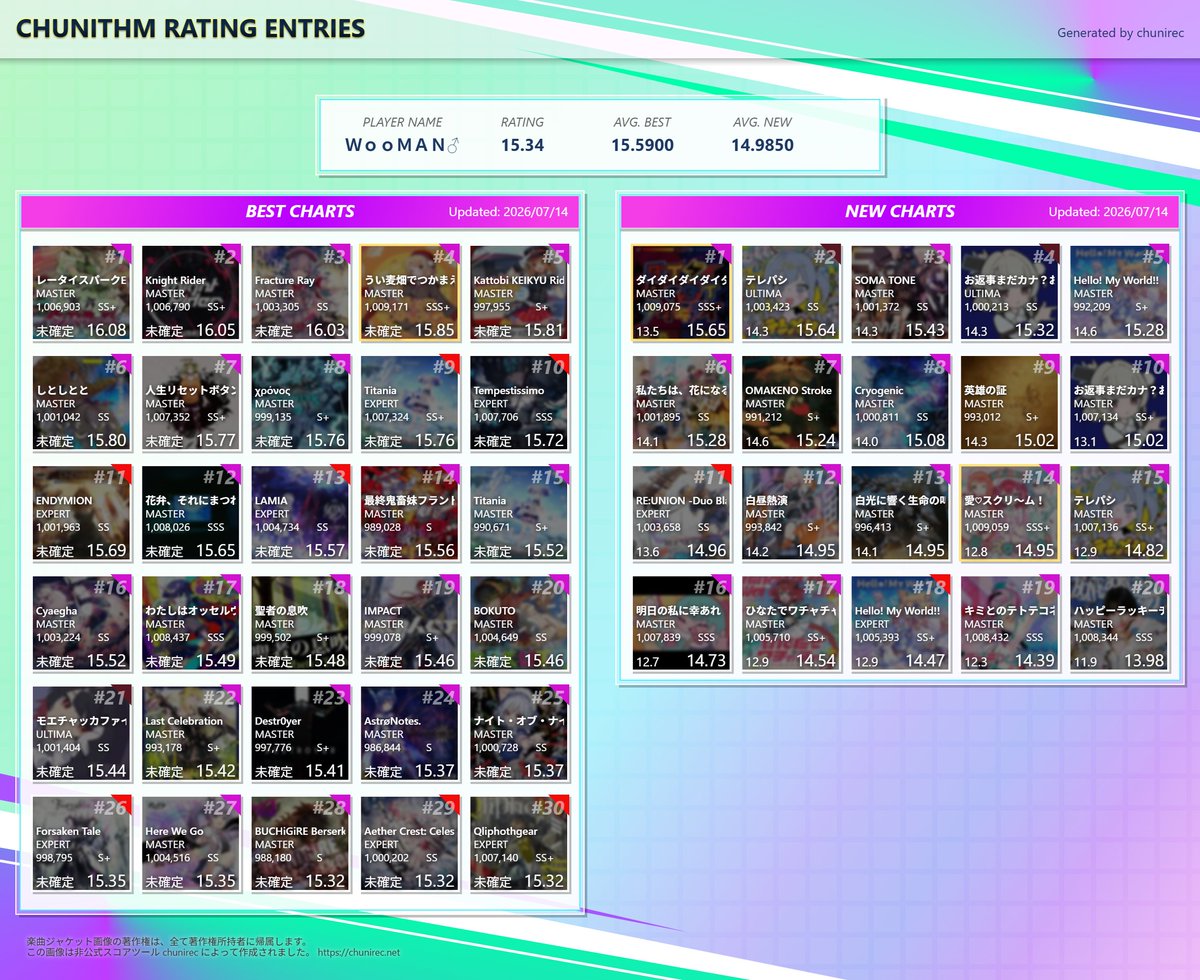Open the 明日の私に幸あれ card
Image resolution: width=1200 pixels, height=980 pixels.
point(682,624)
